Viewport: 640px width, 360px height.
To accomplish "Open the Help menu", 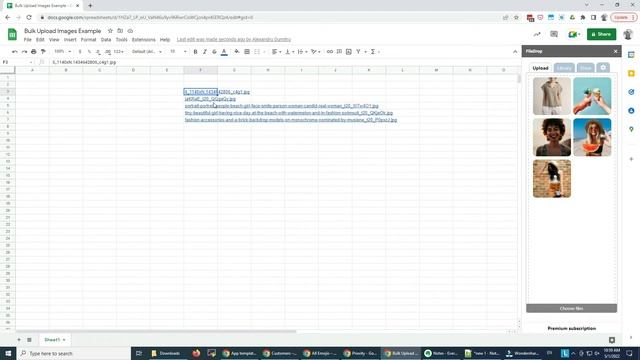I will tap(165, 40).
